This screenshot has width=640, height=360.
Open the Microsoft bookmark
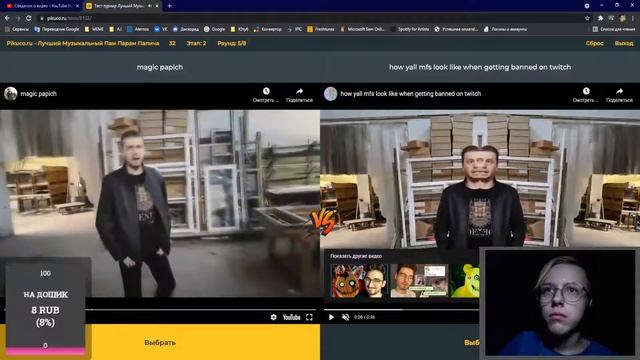click(x=362, y=29)
